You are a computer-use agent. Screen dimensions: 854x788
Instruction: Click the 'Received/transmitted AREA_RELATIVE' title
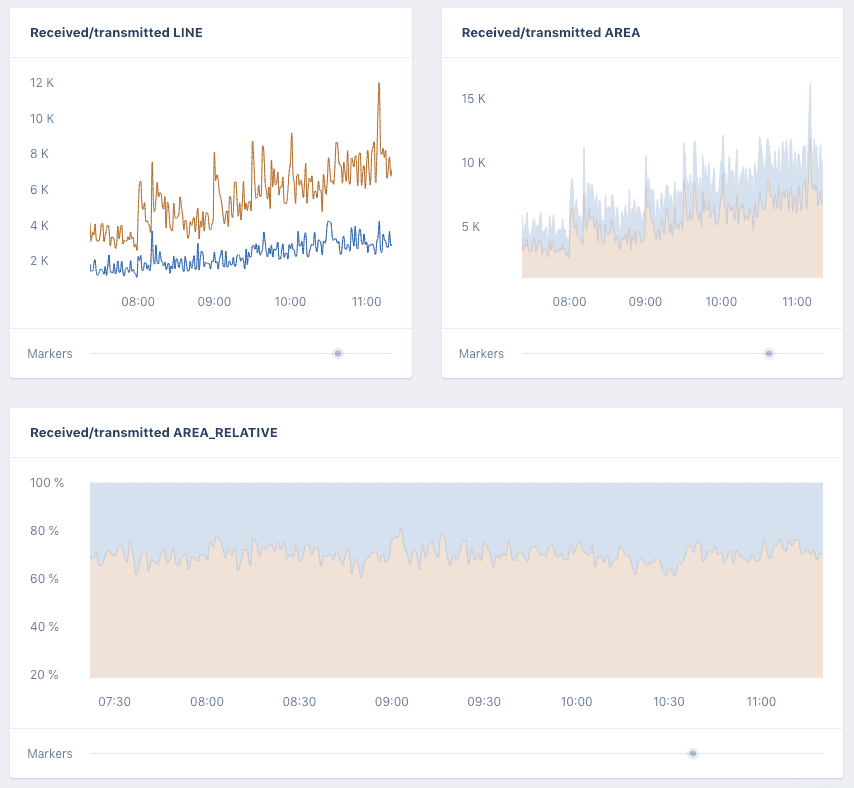click(x=154, y=432)
